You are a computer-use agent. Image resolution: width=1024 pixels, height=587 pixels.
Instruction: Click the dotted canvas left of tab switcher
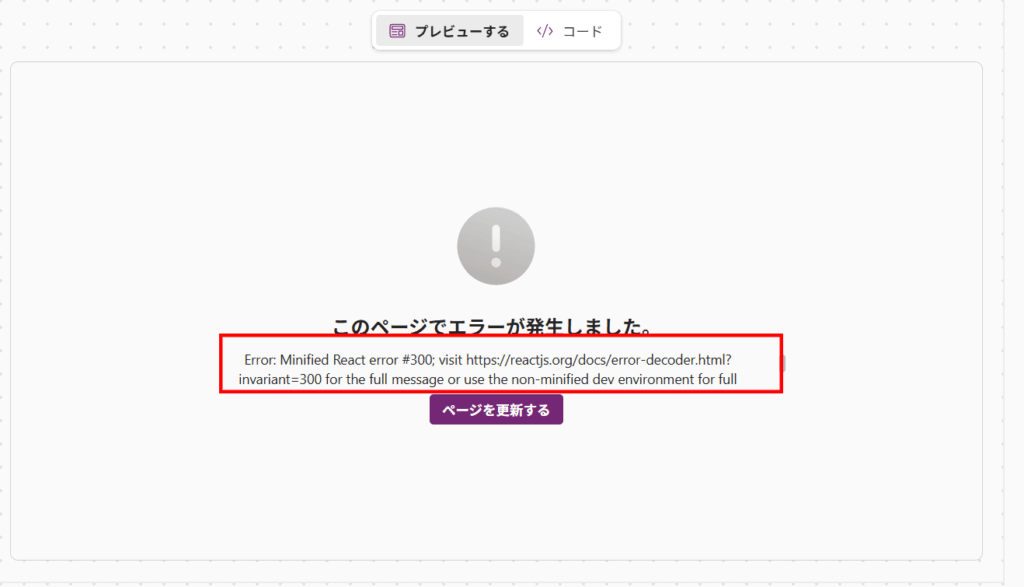(x=180, y=30)
